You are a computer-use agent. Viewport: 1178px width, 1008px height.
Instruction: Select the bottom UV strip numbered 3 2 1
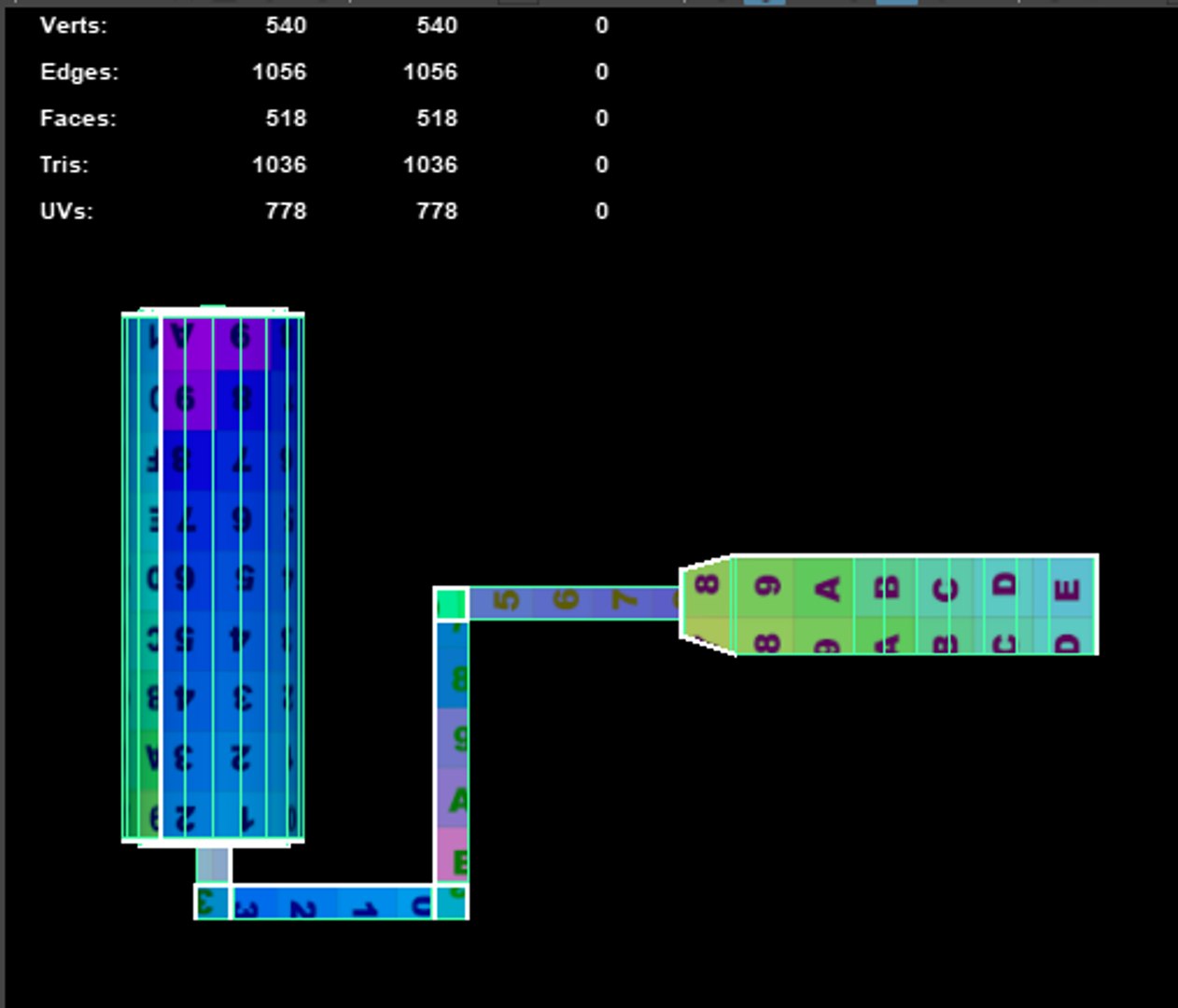331,903
